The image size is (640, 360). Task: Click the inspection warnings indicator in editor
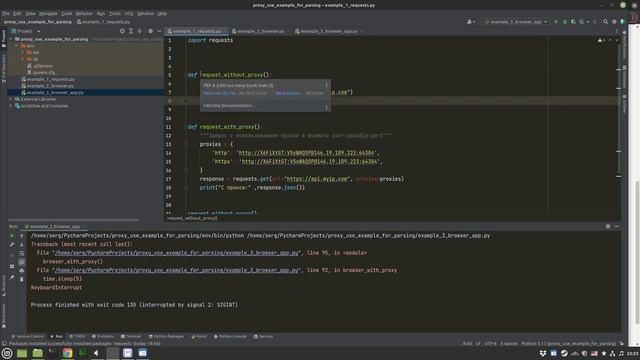(x=602, y=40)
